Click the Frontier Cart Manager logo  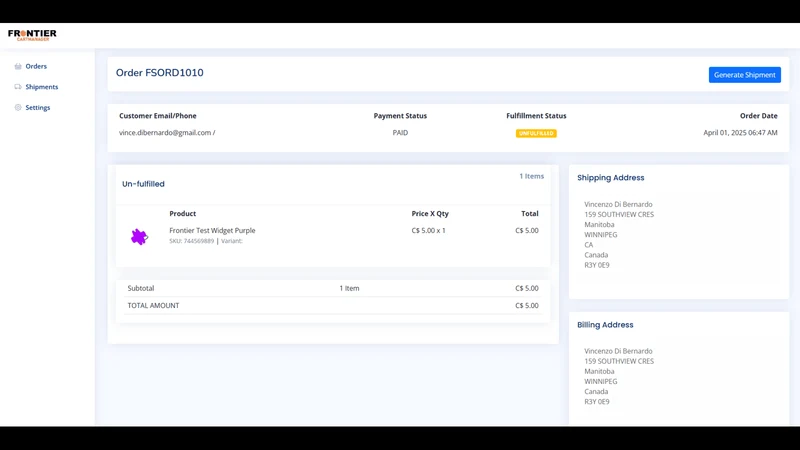pyautogui.click(x=32, y=35)
